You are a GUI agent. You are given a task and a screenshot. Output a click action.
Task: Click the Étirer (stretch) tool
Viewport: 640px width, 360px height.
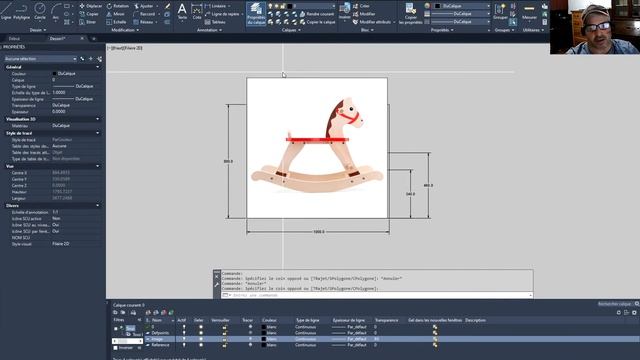coord(88,22)
